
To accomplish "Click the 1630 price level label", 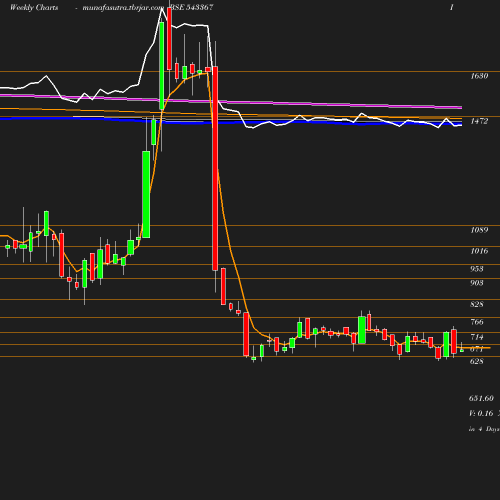I will (x=479, y=76).
